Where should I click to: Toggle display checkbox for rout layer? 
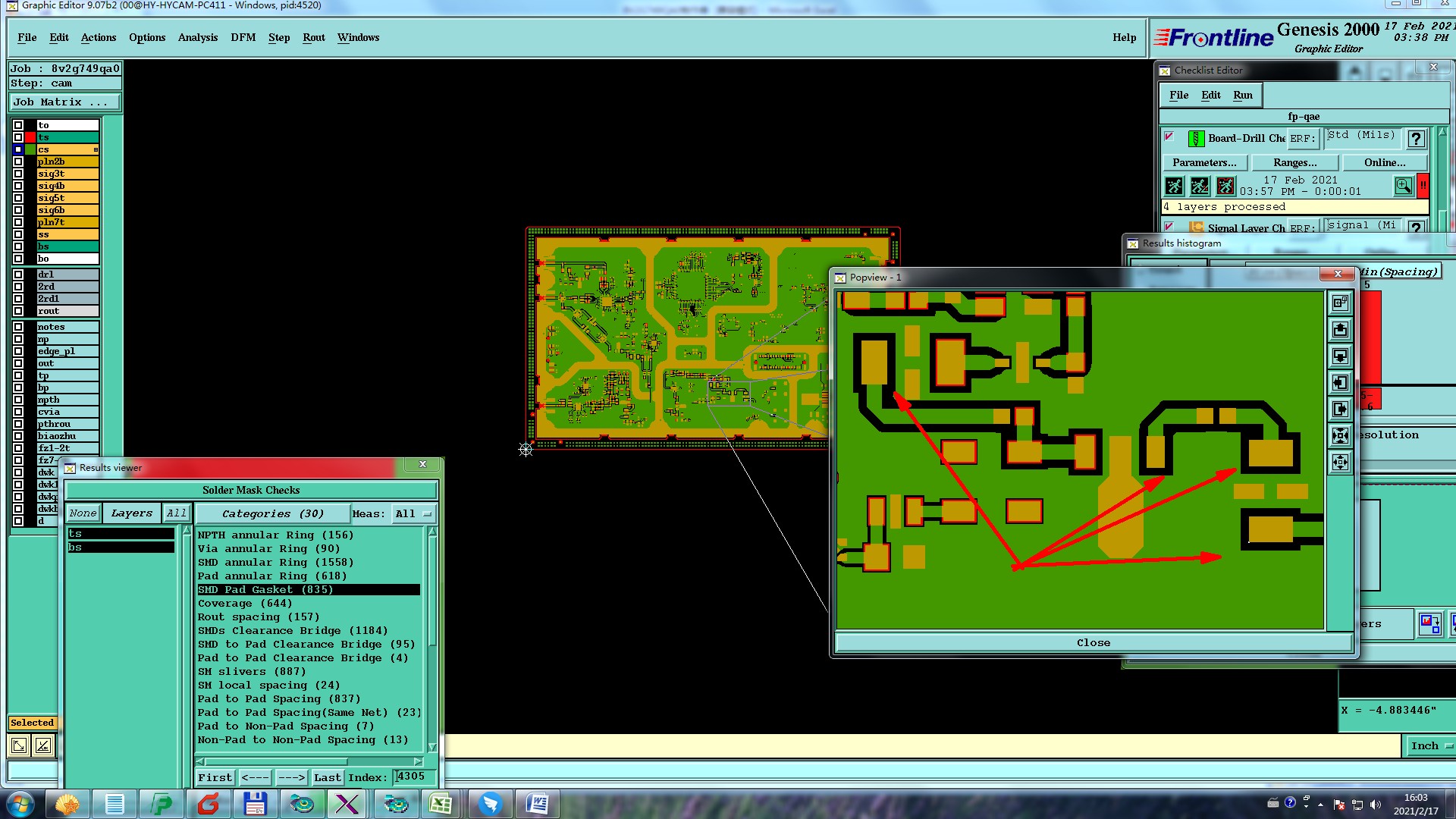pos(18,311)
